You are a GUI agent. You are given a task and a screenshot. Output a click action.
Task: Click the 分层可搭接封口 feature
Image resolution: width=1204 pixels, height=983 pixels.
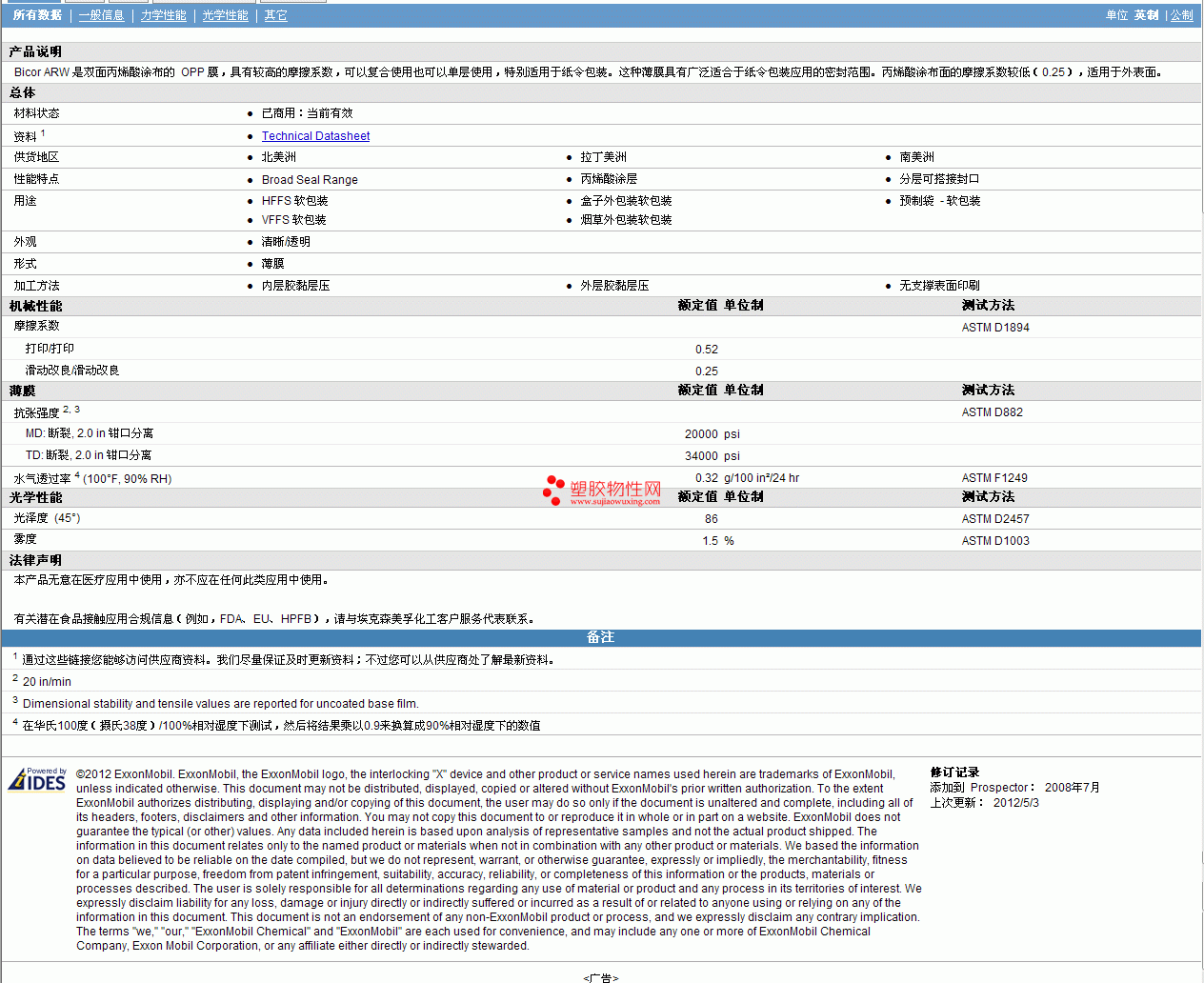coord(940,179)
